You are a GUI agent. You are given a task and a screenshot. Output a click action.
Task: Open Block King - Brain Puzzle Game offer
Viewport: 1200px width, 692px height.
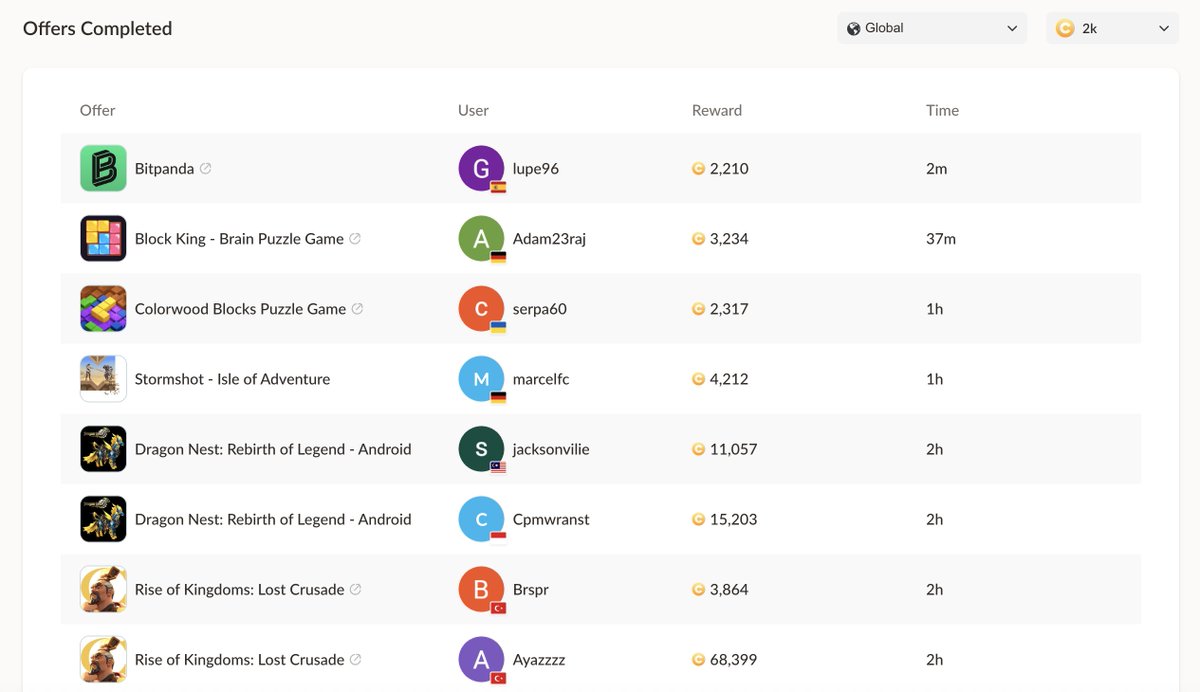pyautogui.click(x=239, y=238)
